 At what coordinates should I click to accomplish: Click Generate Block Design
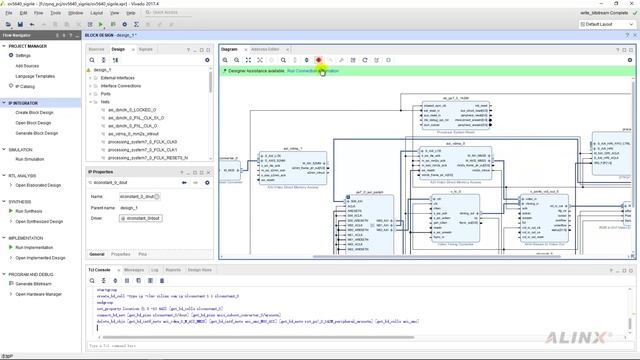(37, 133)
